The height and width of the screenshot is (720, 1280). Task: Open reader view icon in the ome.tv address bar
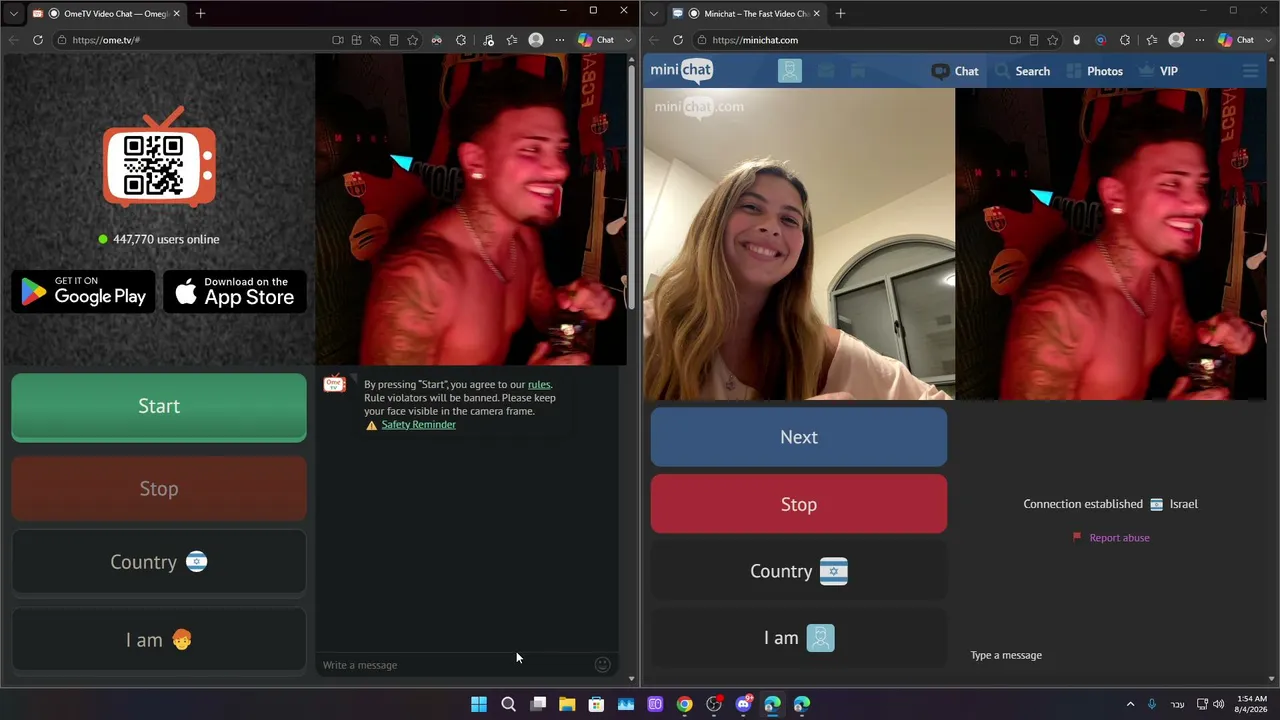pos(394,40)
